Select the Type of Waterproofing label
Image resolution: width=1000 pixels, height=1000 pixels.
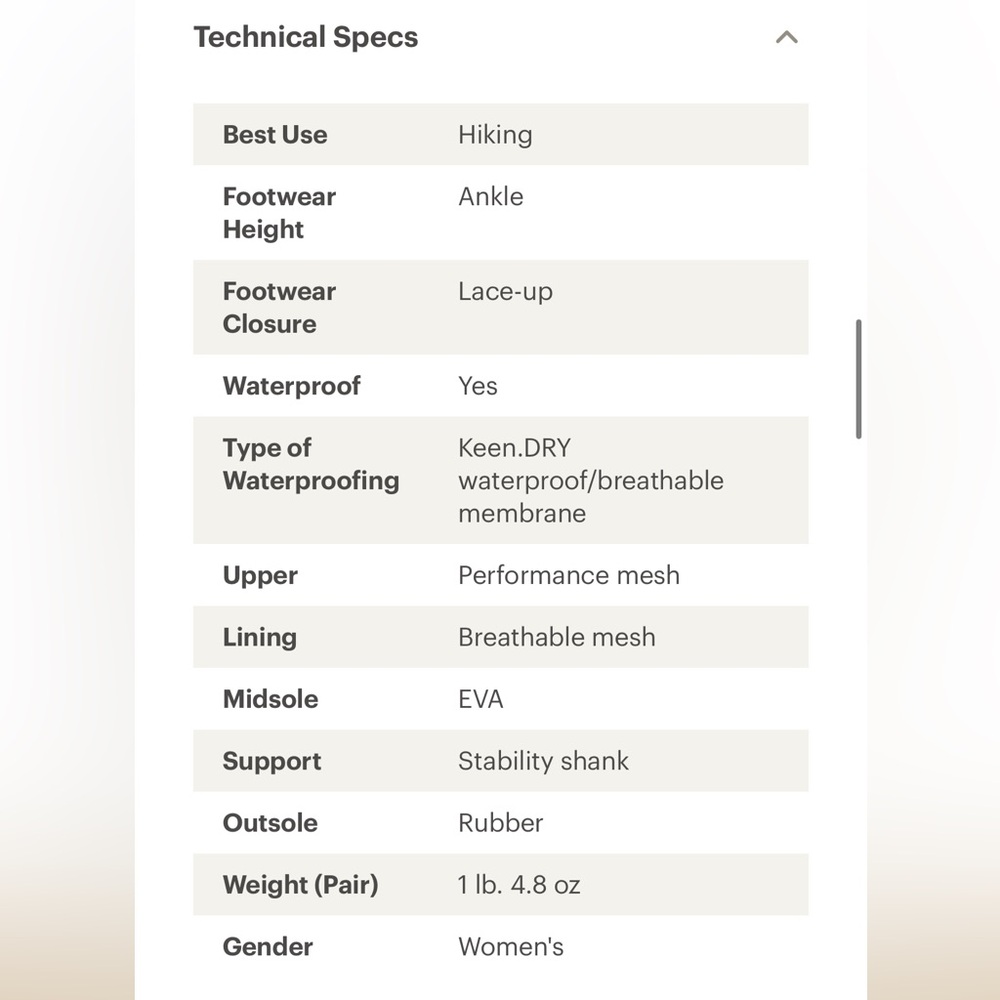tap(310, 464)
